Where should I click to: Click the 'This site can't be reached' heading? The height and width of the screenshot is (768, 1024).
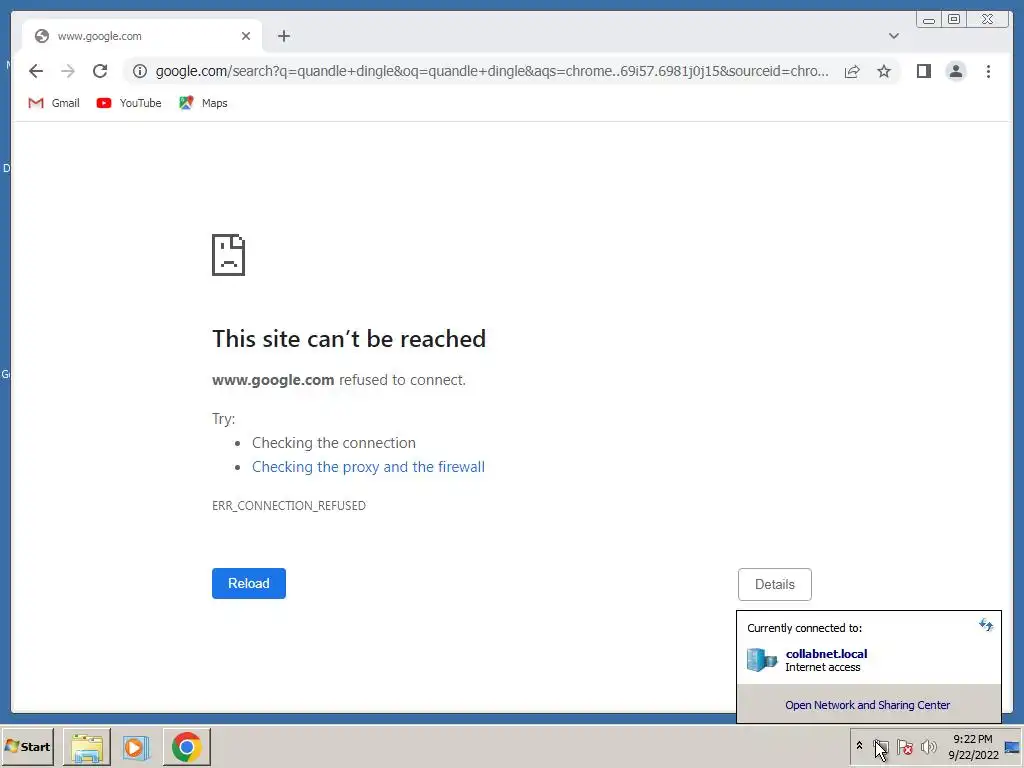[349, 339]
